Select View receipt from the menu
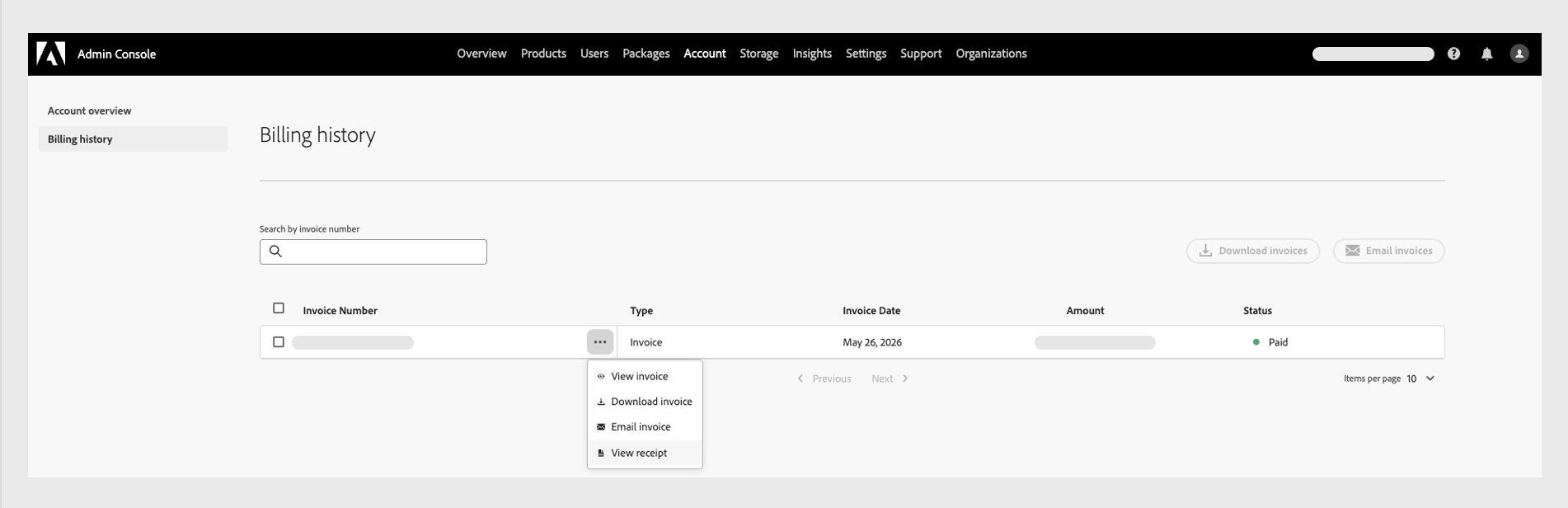The width and height of the screenshot is (1568, 508). pos(645,453)
